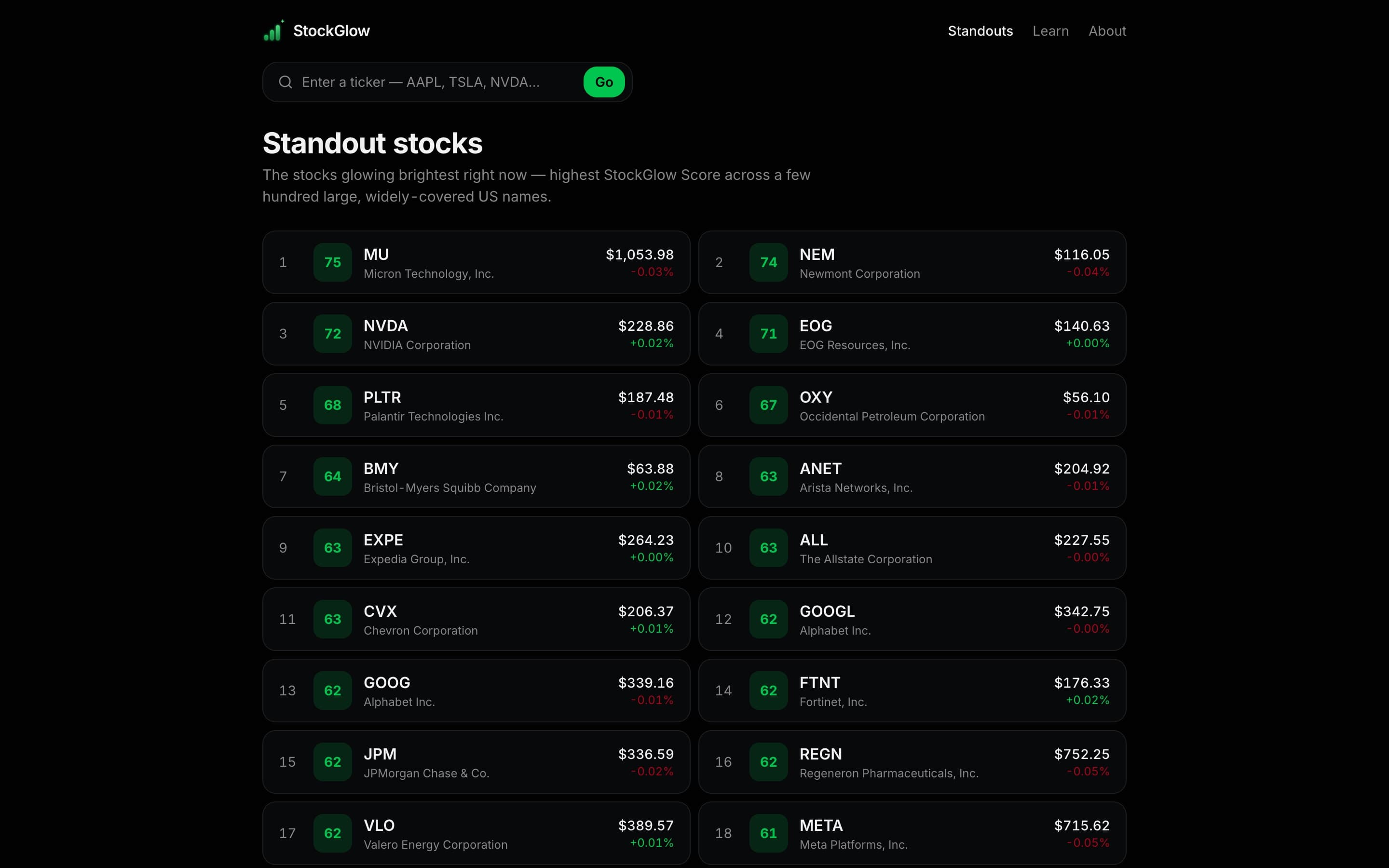Click the MU score badge 75
The width and height of the screenshot is (1389, 868).
[332, 262]
